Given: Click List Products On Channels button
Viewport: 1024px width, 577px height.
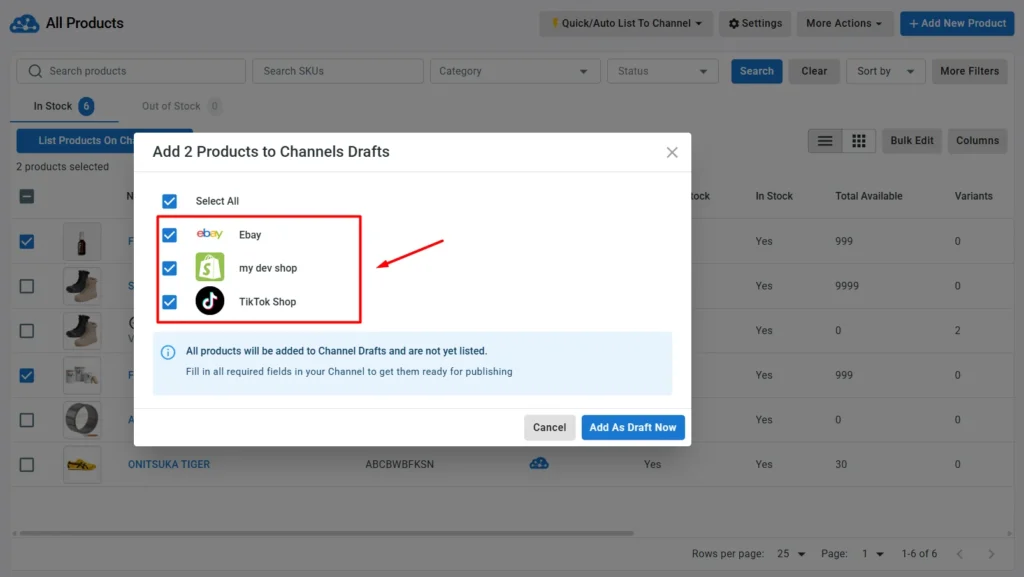Looking at the screenshot, I should [x=75, y=140].
